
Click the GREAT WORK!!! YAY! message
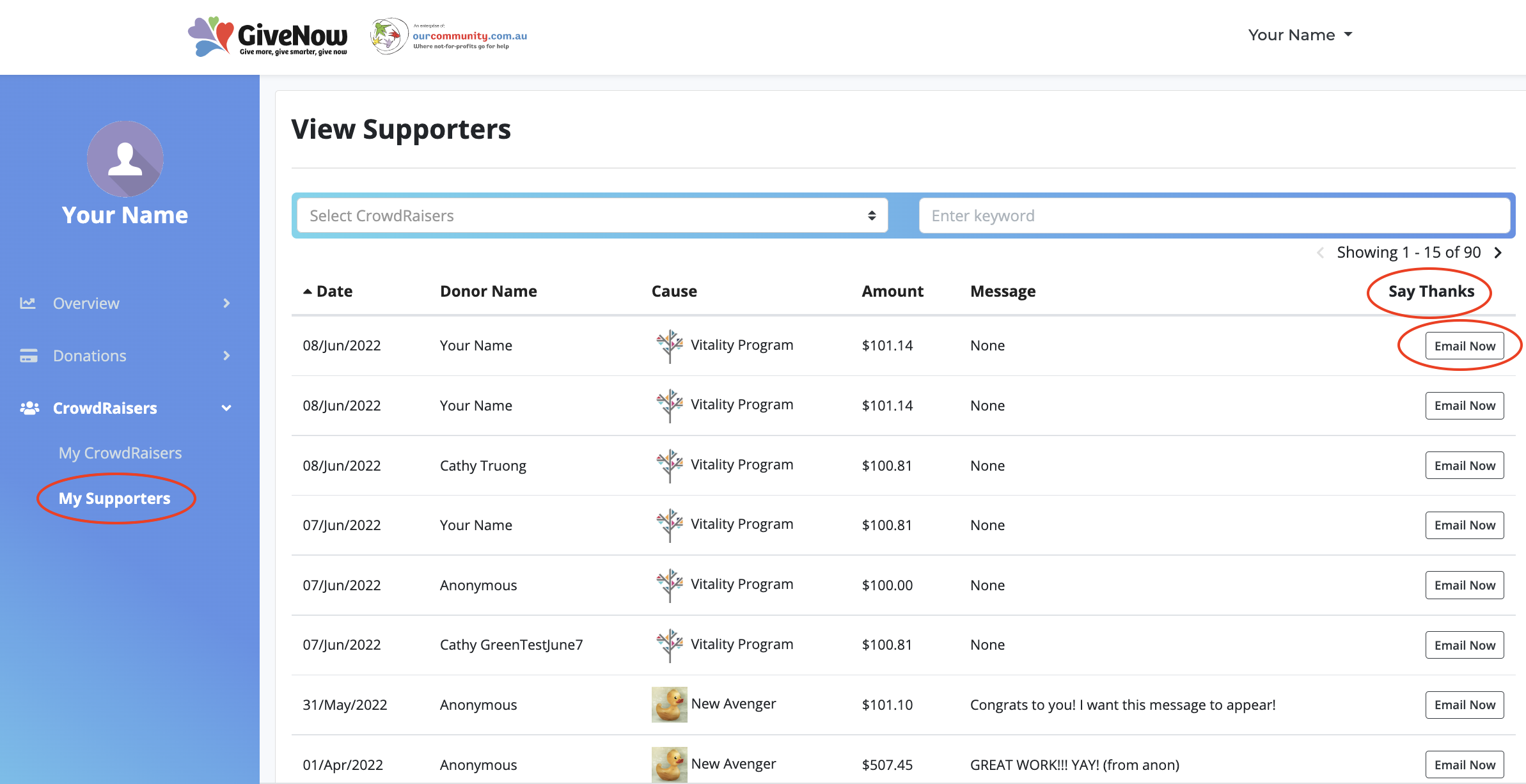(x=1074, y=765)
